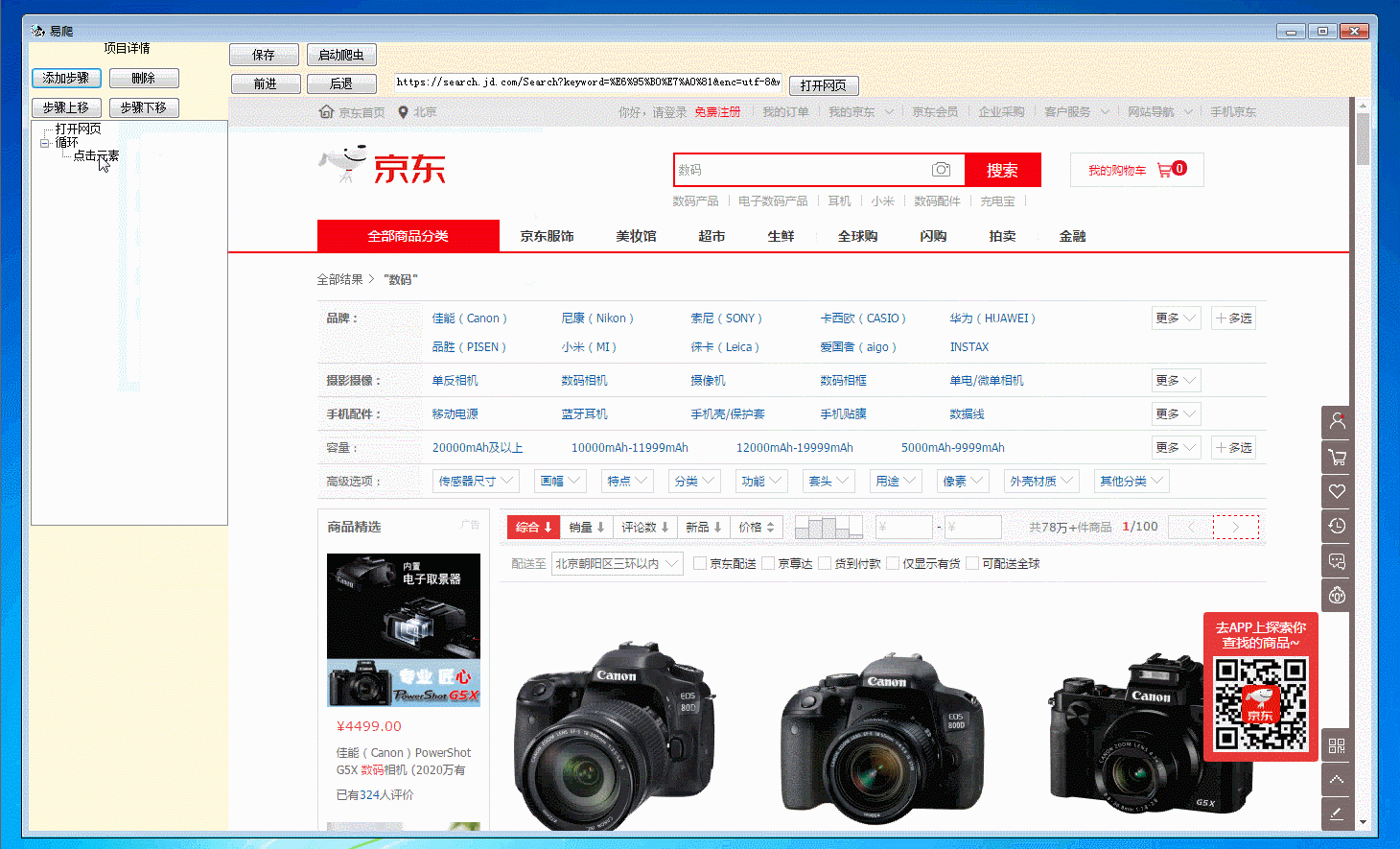1400x849 pixels.
Task: Open the 功能 filter dropdown
Action: click(761, 481)
